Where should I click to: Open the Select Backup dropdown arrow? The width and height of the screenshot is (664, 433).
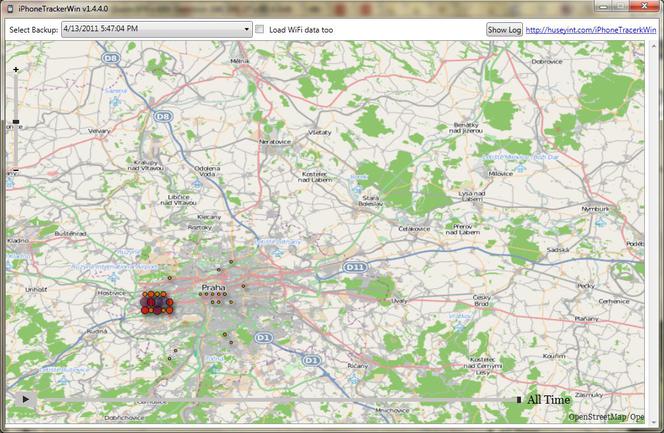(246, 29)
